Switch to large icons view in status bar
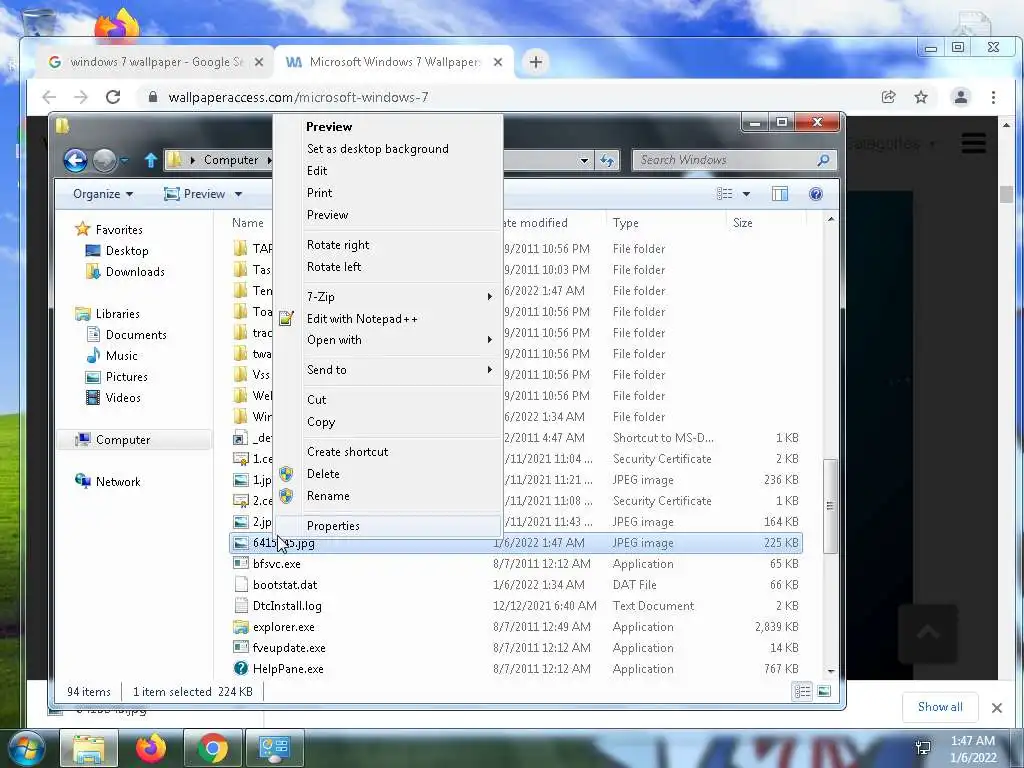Screen dimensions: 1024x768 (x=824, y=691)
